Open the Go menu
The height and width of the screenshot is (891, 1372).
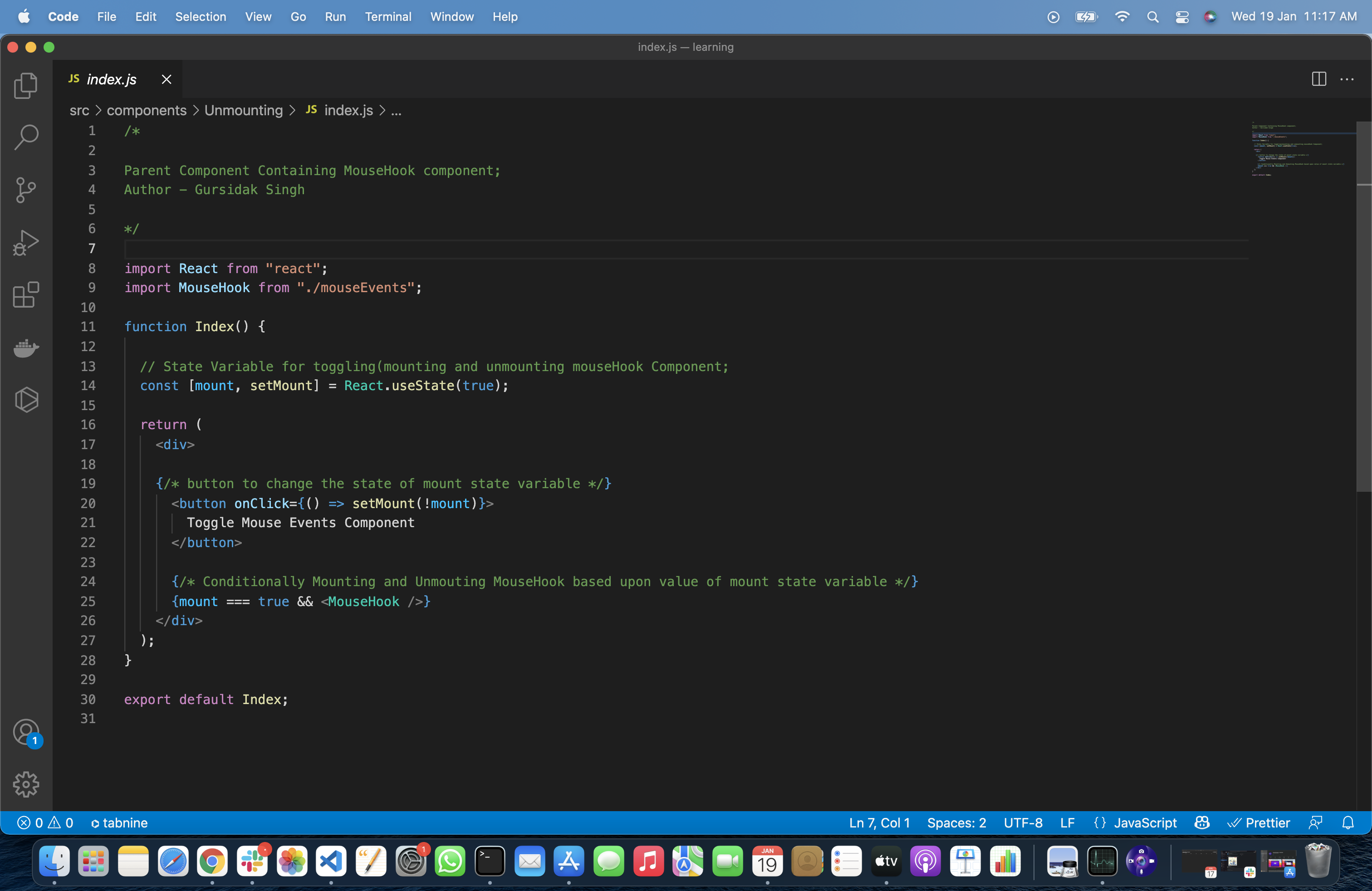click(x=298, y=16)
